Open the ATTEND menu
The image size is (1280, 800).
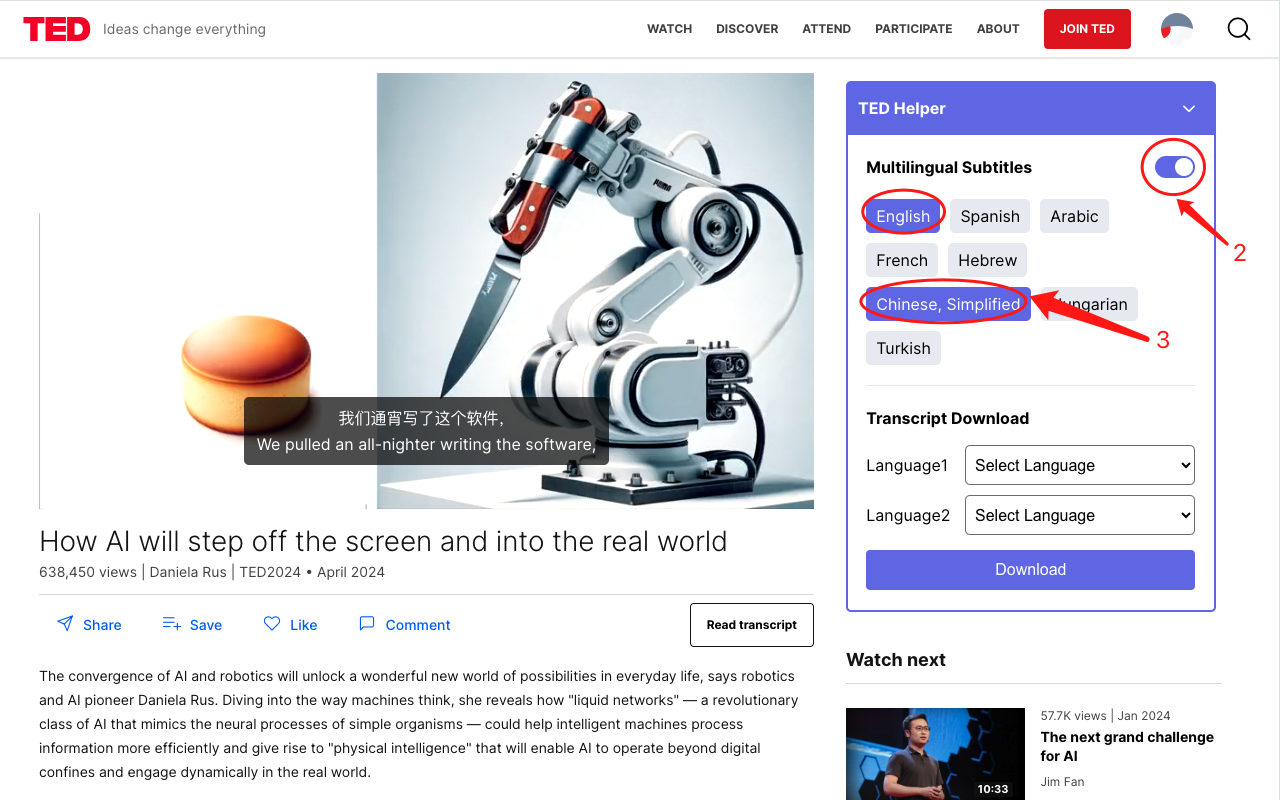[826, 29]
